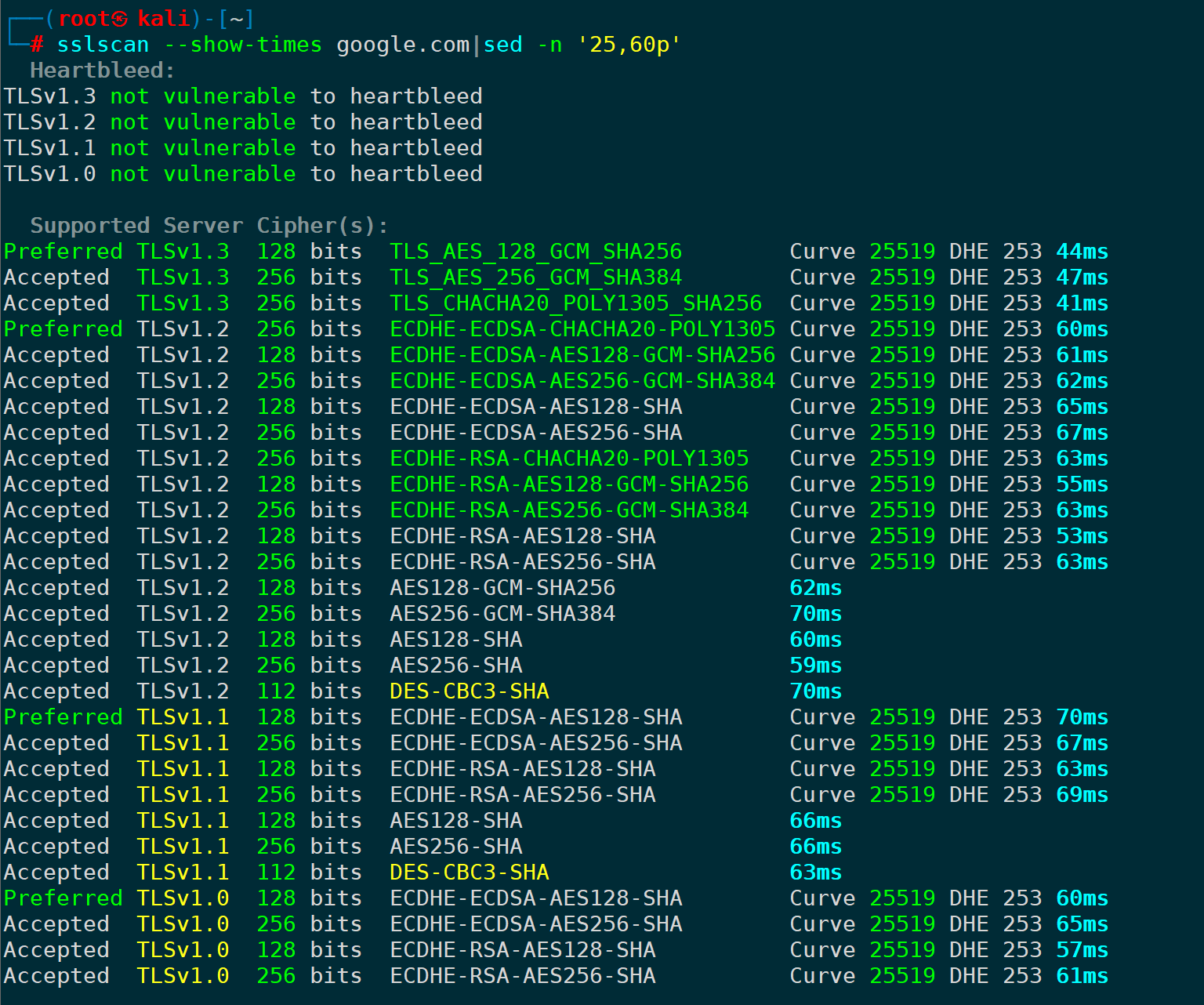Click cipher TLS_CHACHA20_POLY1305_SHA256

(576, 303)
